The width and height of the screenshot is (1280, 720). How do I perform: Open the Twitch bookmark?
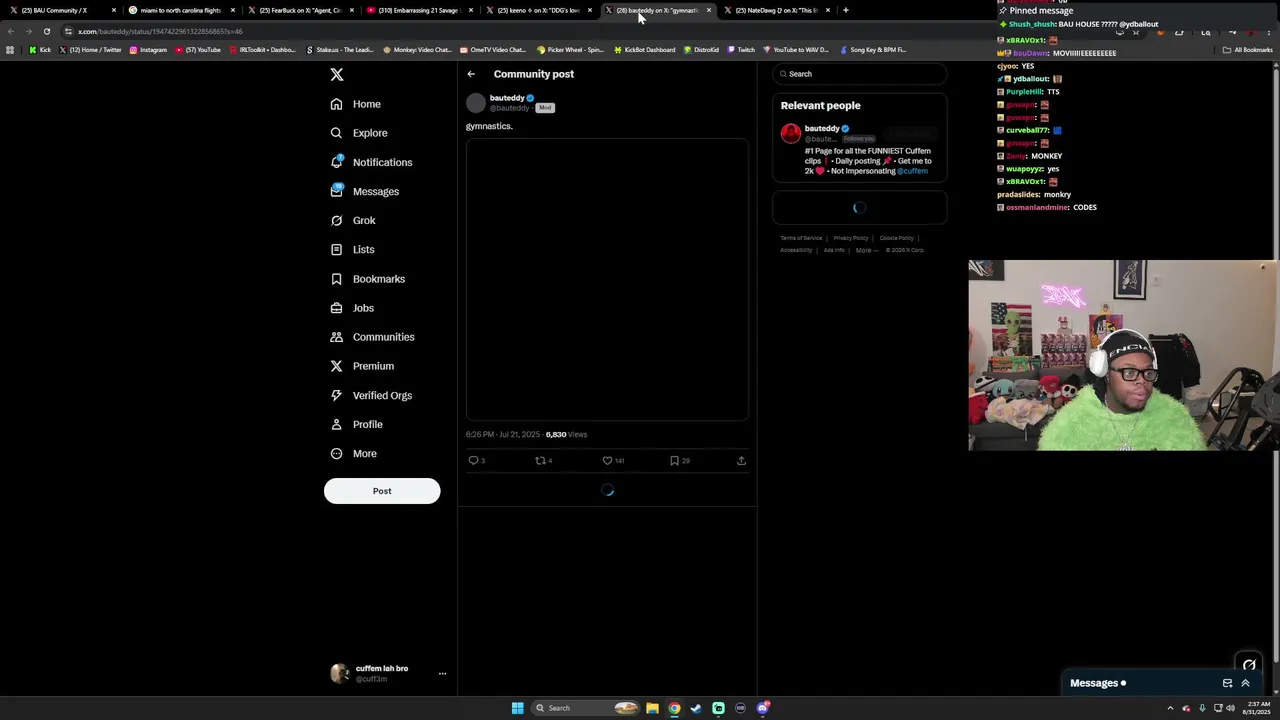click(x=742, y=49)
